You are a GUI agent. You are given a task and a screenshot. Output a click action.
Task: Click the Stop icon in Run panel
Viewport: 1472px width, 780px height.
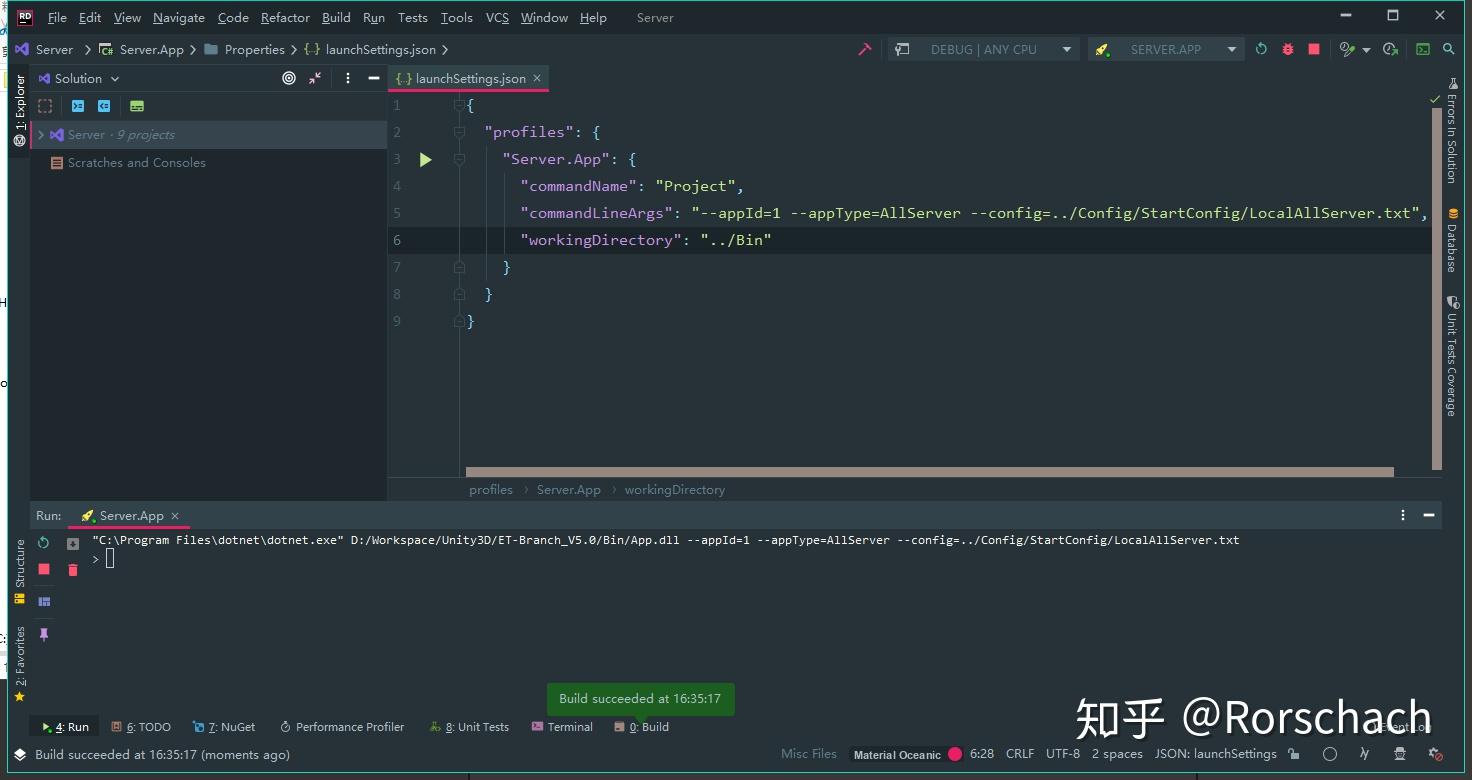click(x=44, y=569)
